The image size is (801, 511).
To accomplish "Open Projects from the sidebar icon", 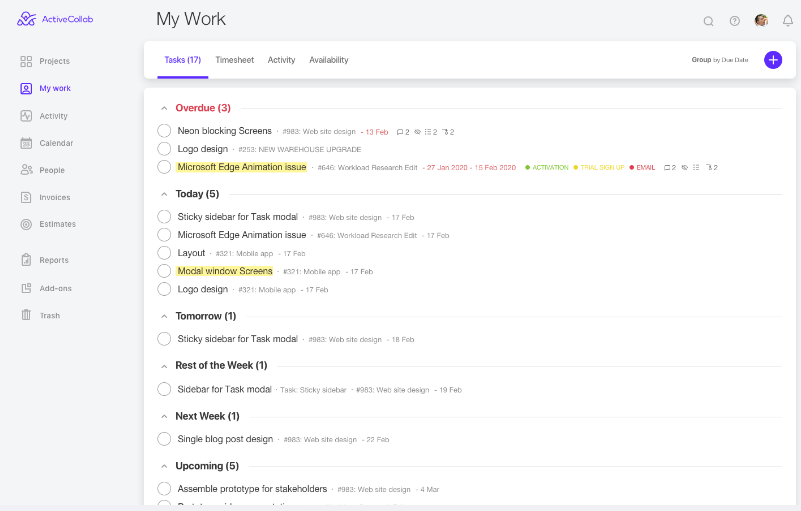I will (26, 61).
